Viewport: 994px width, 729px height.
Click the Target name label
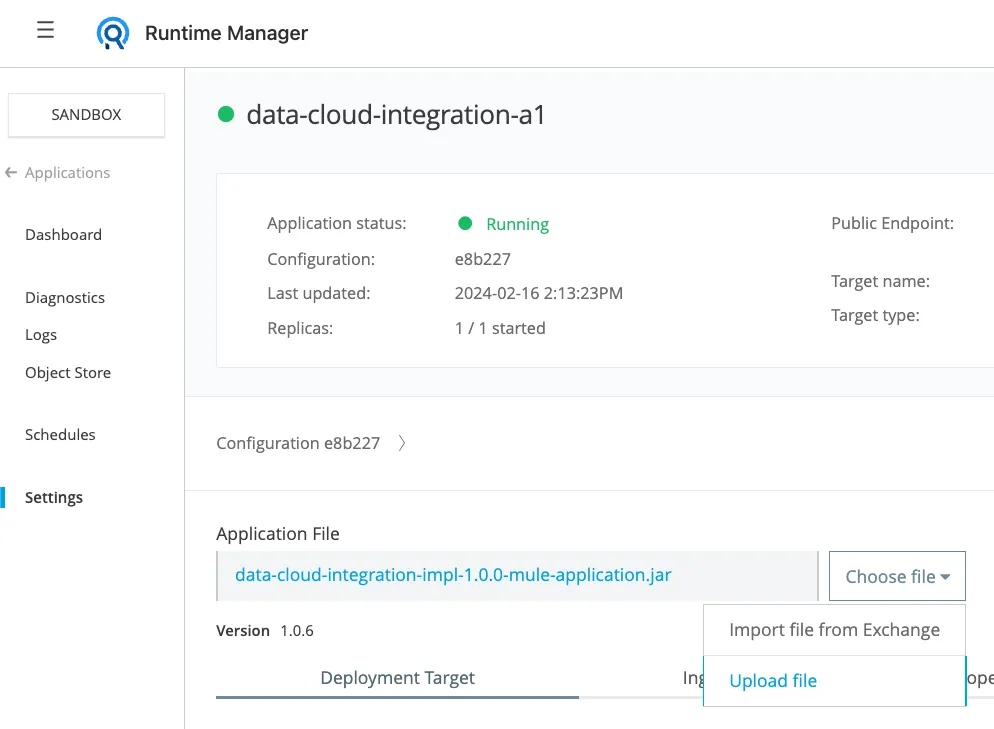click(881, 281)
